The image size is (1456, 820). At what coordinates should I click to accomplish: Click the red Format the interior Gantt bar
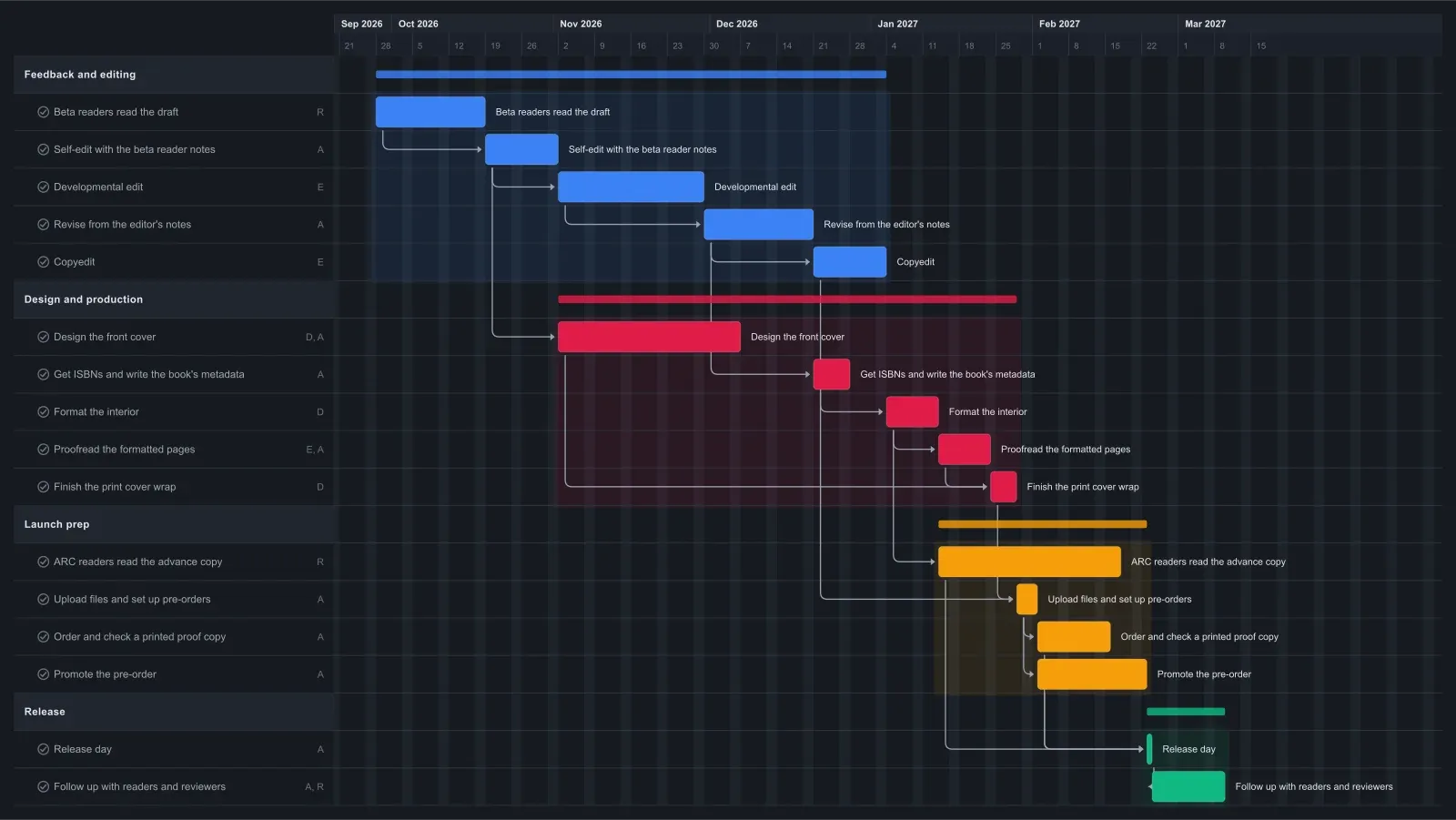point(912,411)
